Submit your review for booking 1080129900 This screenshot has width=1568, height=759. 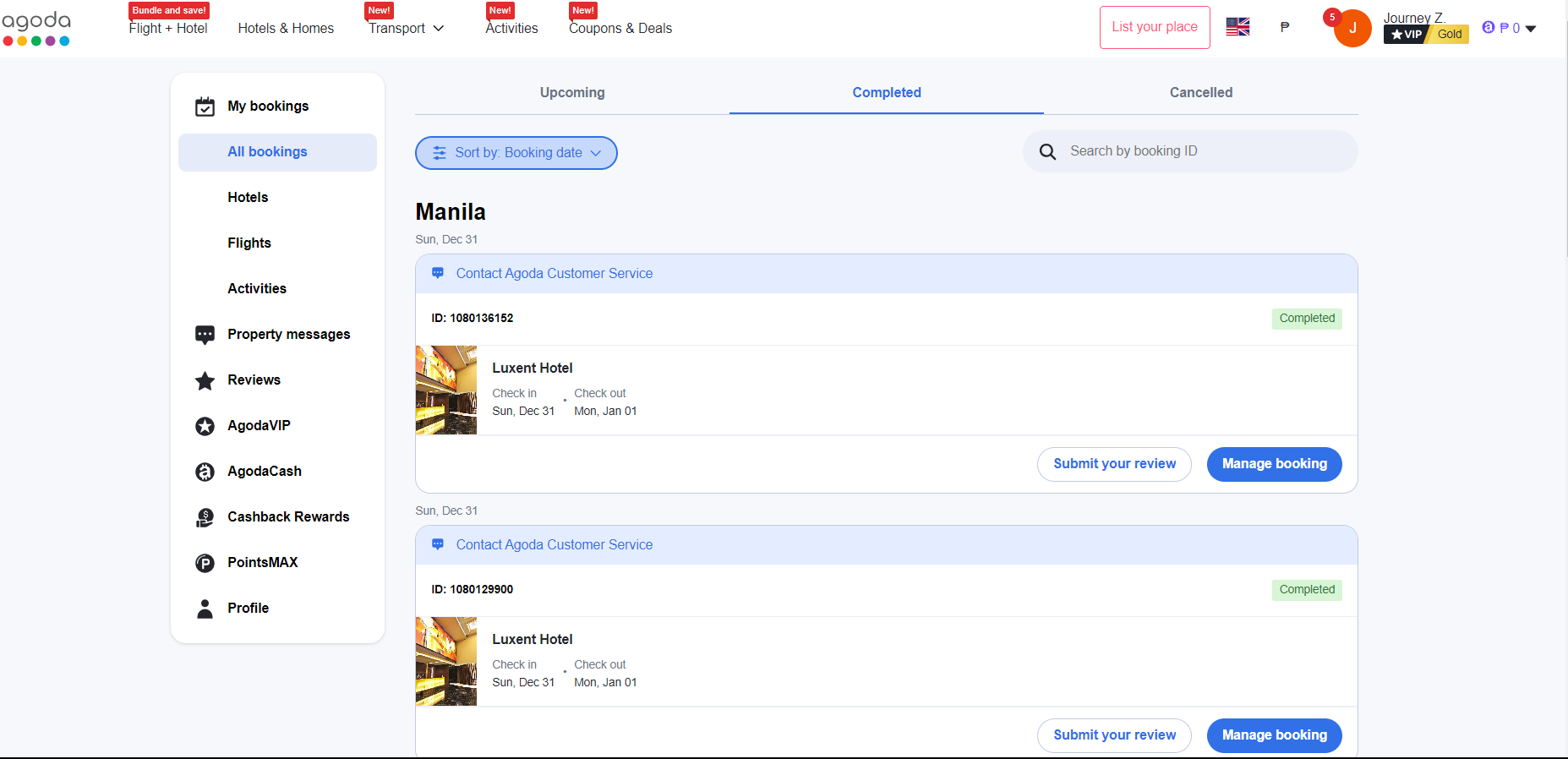click(1114, 735)
